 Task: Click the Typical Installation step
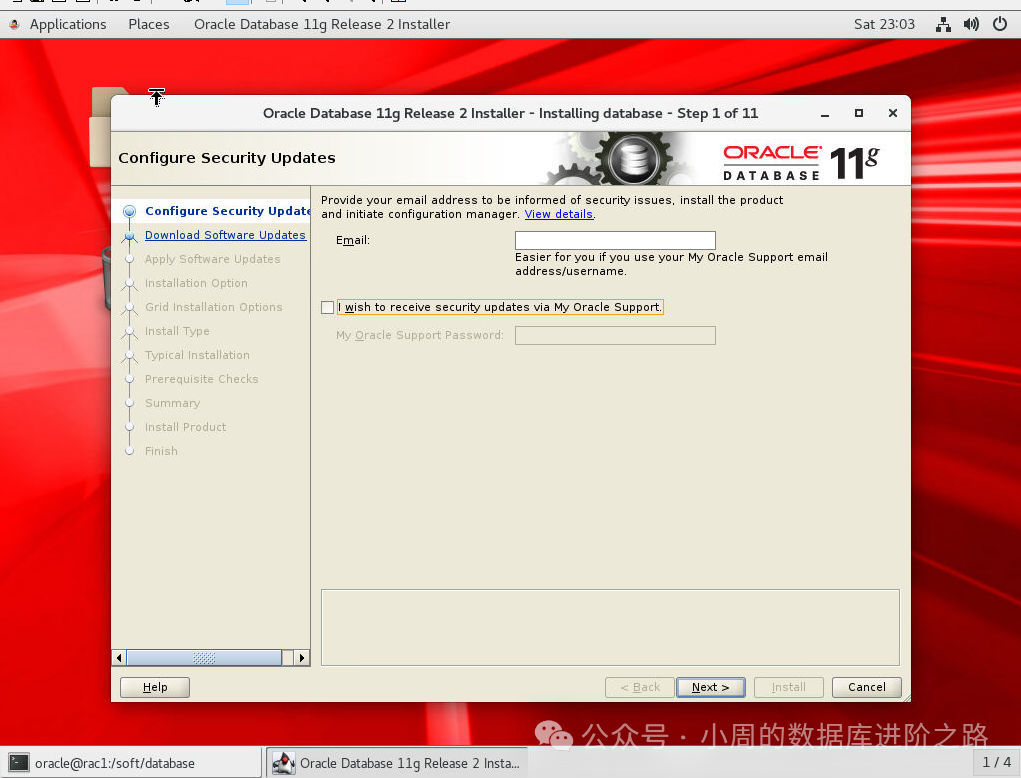coord(197,355)
